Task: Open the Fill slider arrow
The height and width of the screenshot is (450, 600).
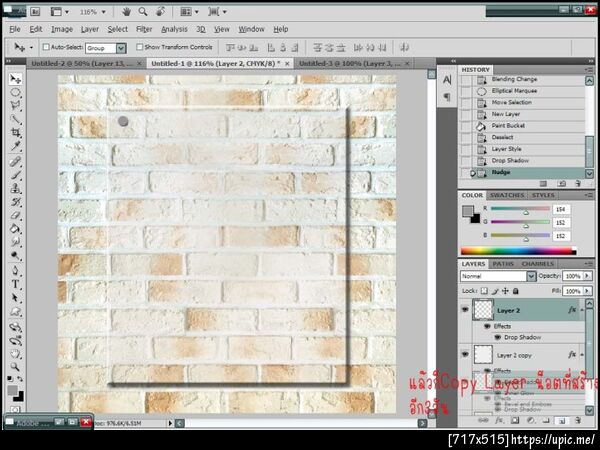Action: [587, 291]
